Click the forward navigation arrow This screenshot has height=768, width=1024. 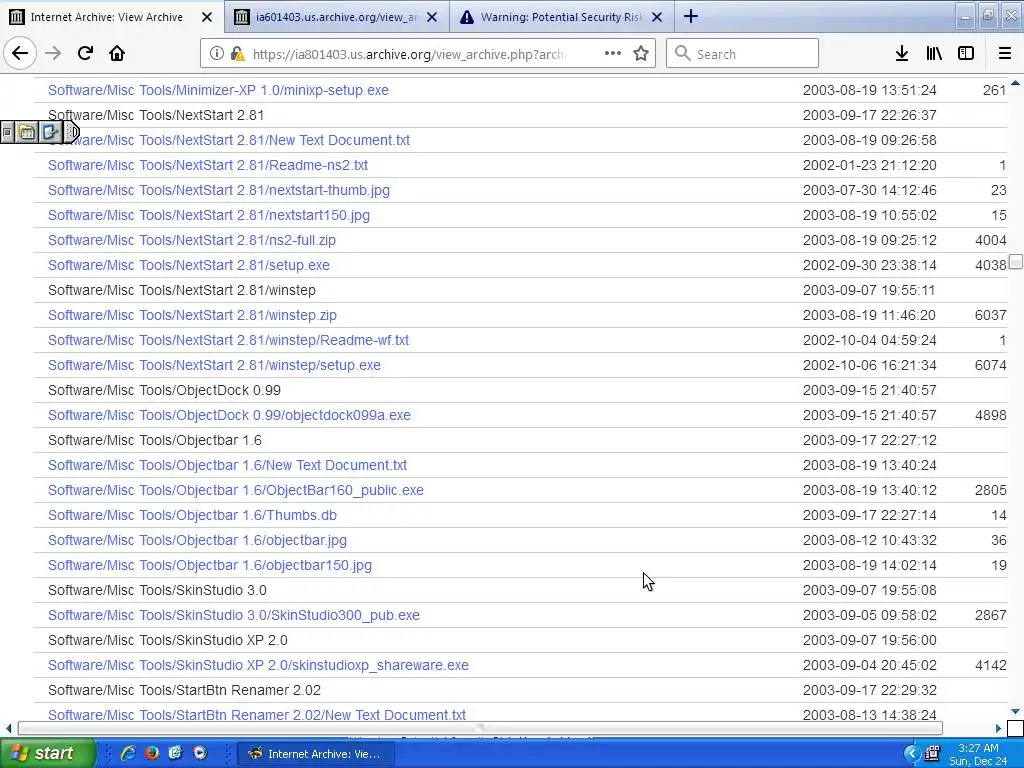[53, 54]
